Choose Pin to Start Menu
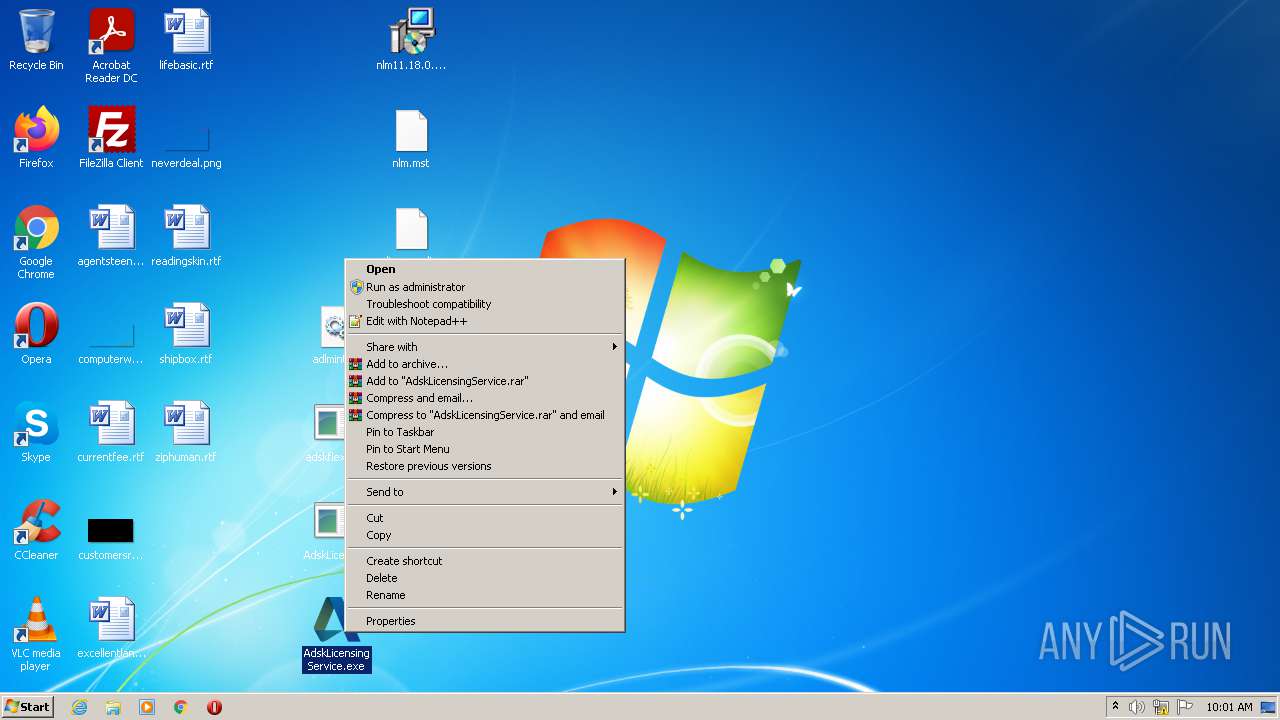This screenshot has width=1280, height=720. coord(485,449)
